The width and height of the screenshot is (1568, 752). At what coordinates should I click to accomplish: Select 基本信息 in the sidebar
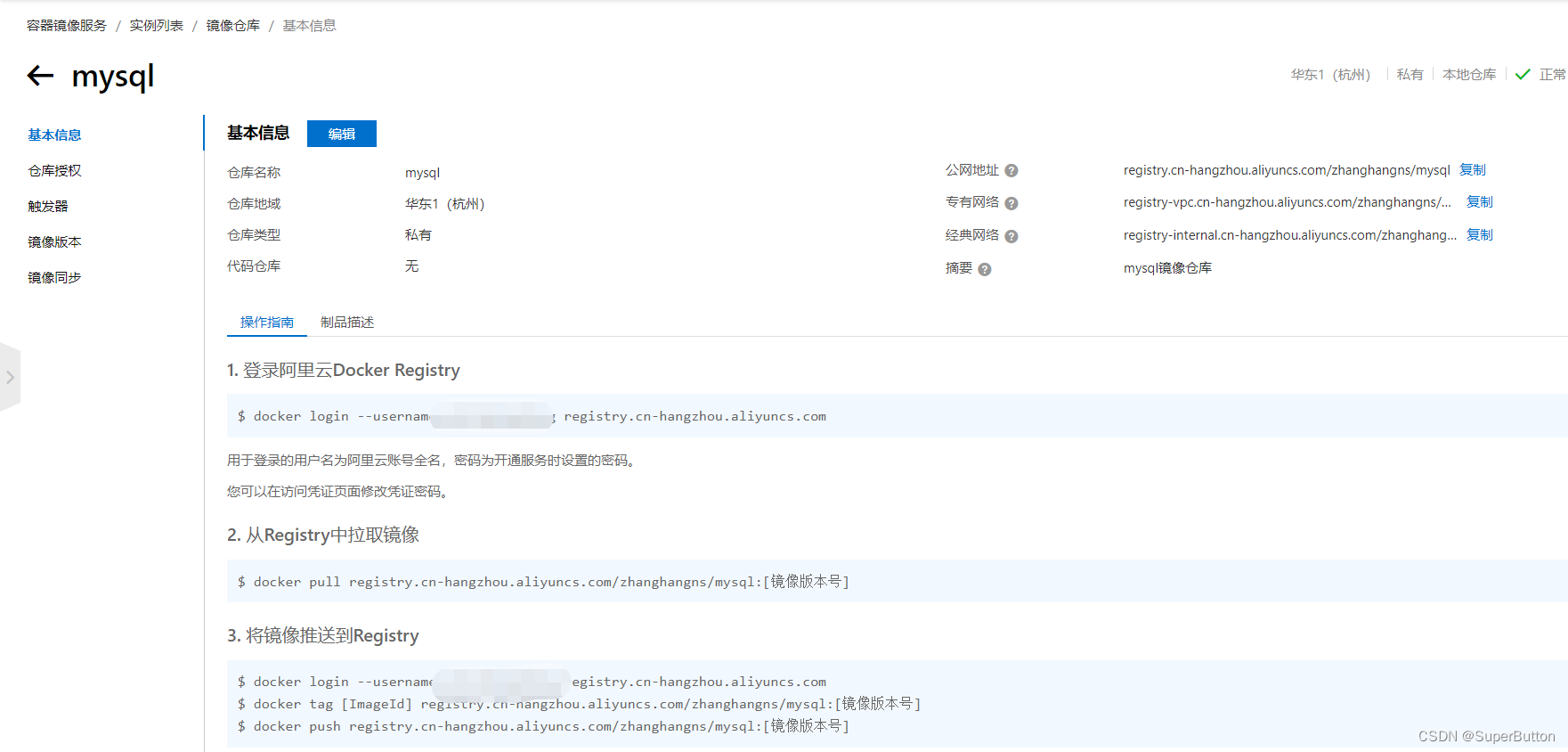[x=54, y=135]
